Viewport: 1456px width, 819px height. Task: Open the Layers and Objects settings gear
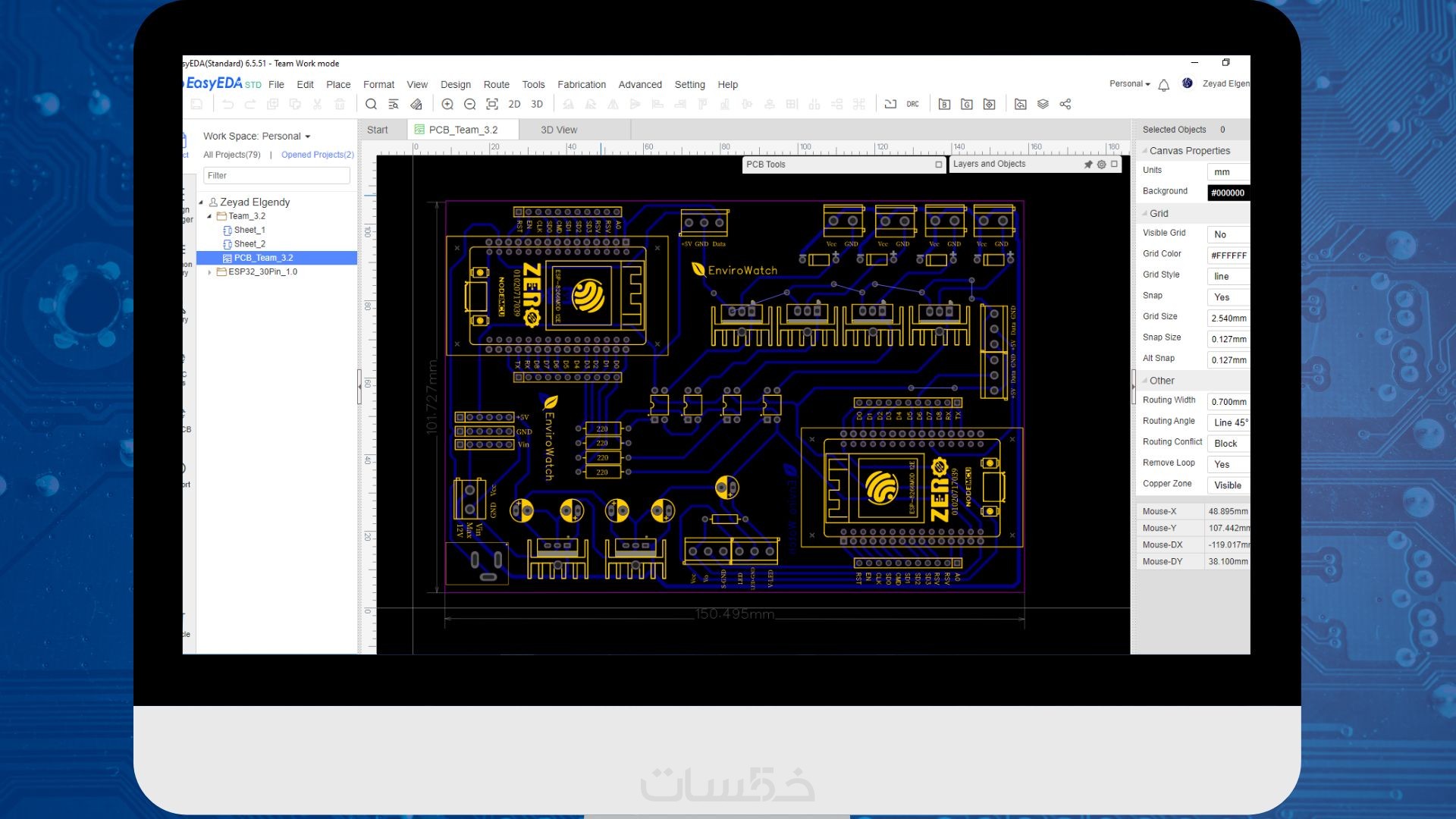1101,165
